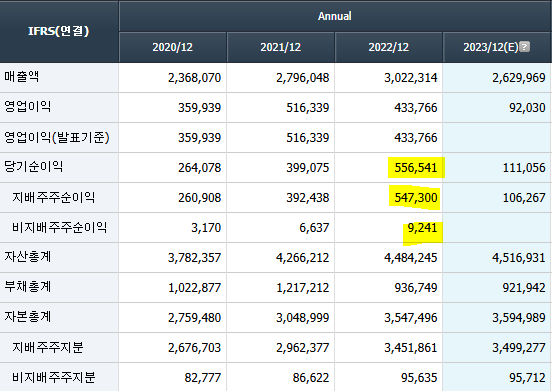Click the 6,637 value
Viewport: 552px width, 391px height.
pyautogui.click(x=314, y=228)
